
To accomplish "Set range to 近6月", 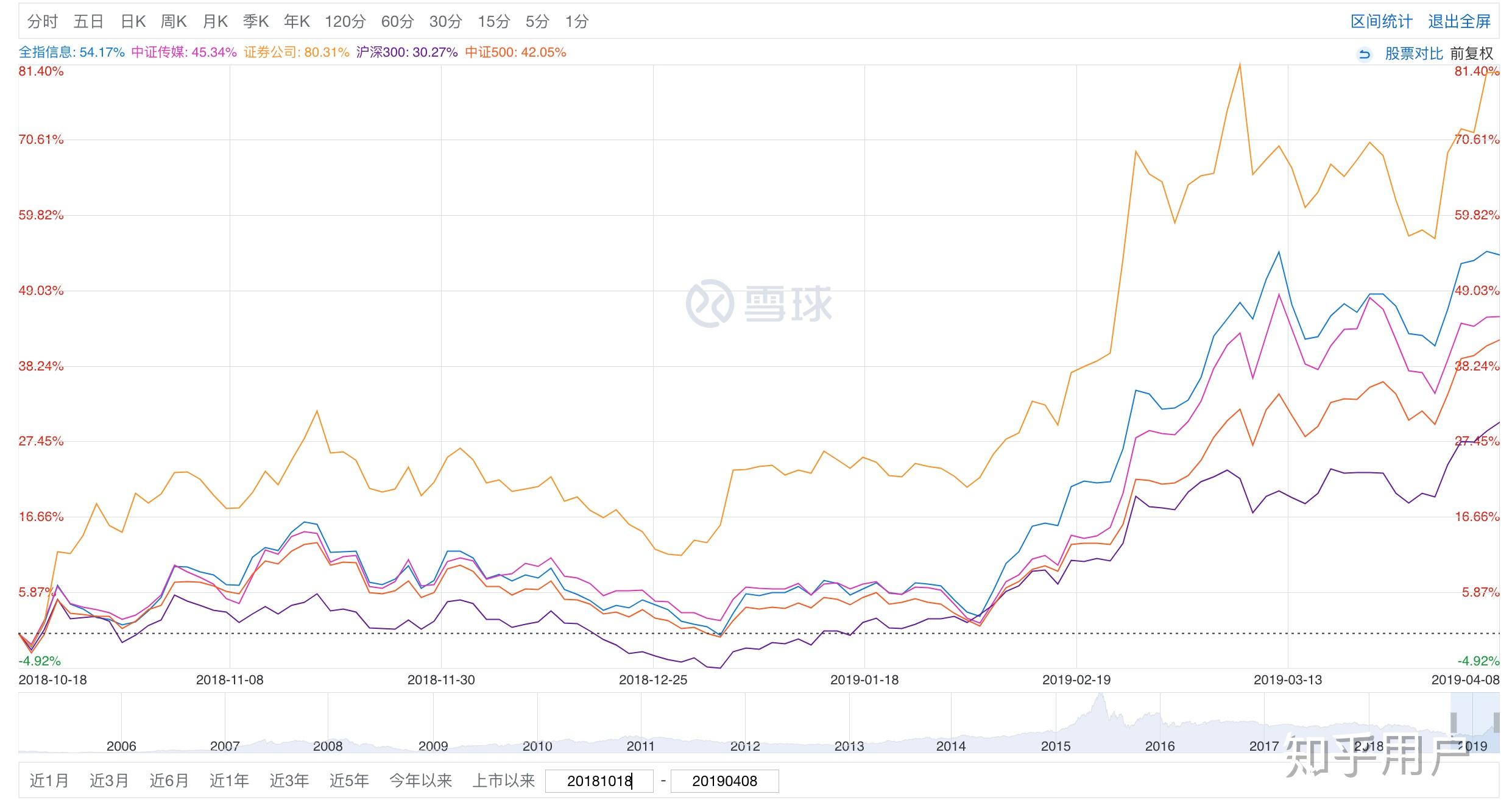I will [x=169, y=781].
